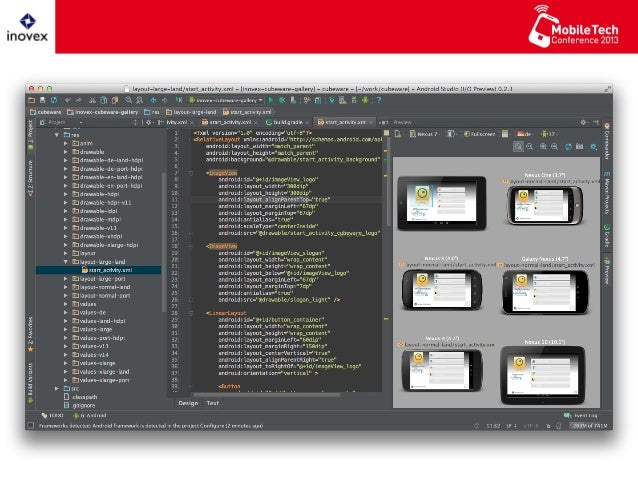This screenshot has height=479, width=638.
Task: Open the API level 17 dropdown
Action: point(548,134)
